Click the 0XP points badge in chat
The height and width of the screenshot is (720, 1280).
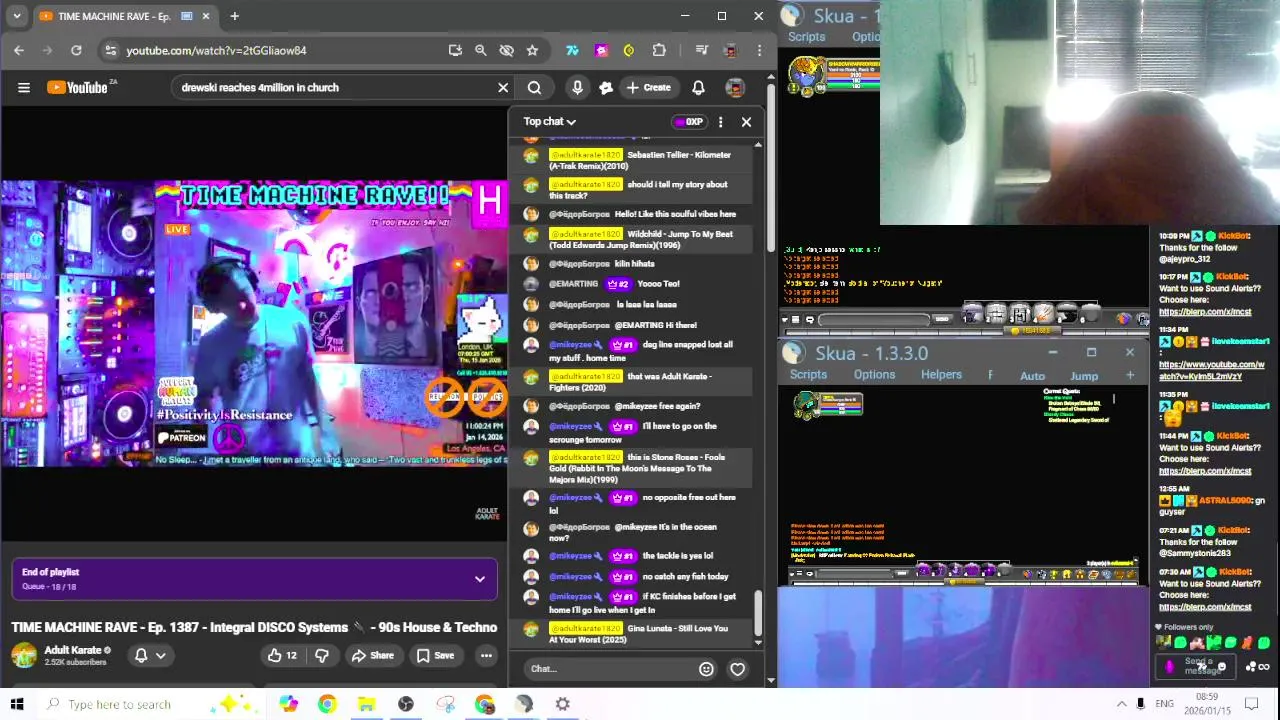coord(689,122)
